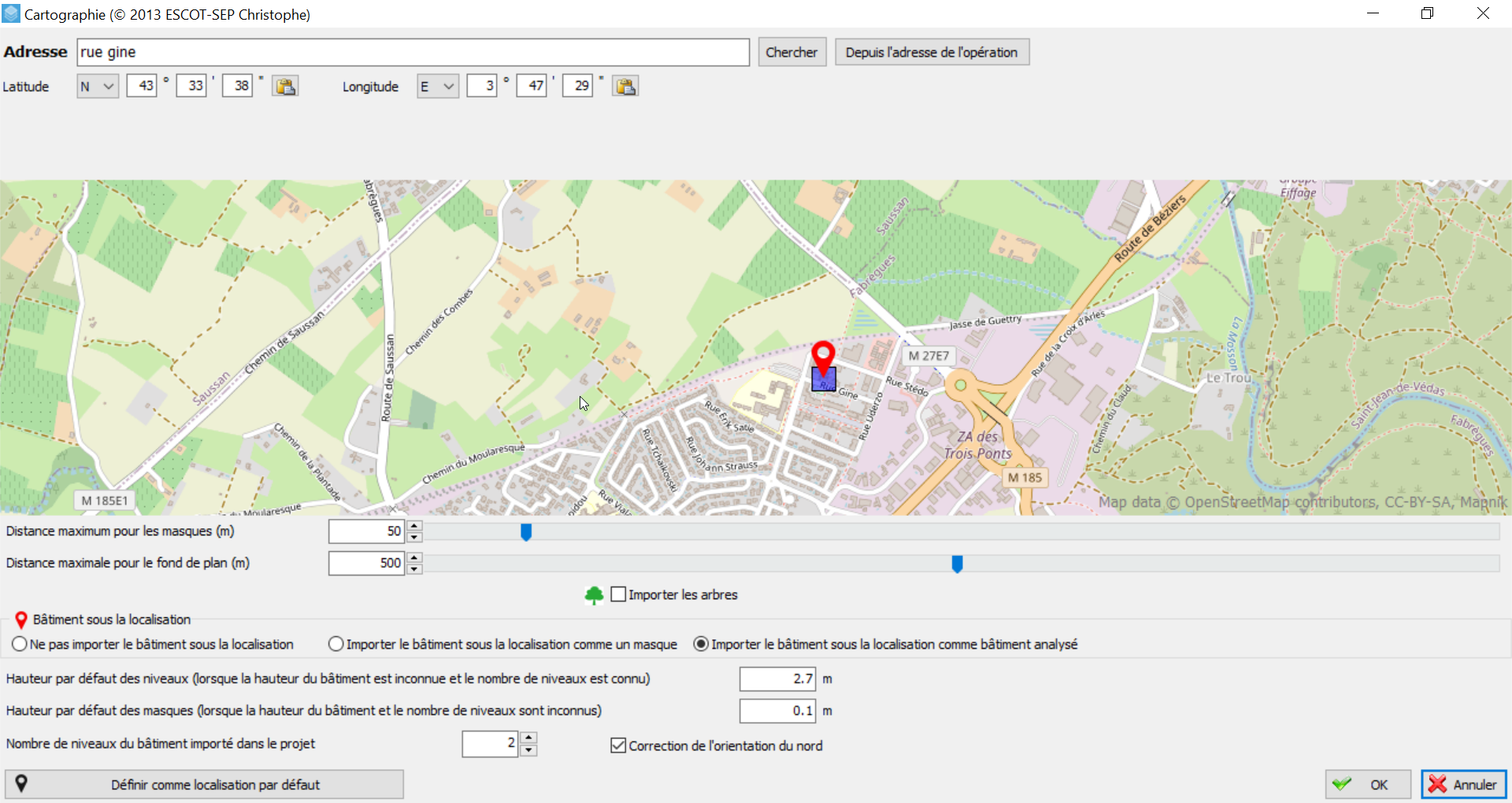Screen dimensions: 1512x803
Task: Click the red location pin on map
Action: pyautogui.click(x=823, y=359)
